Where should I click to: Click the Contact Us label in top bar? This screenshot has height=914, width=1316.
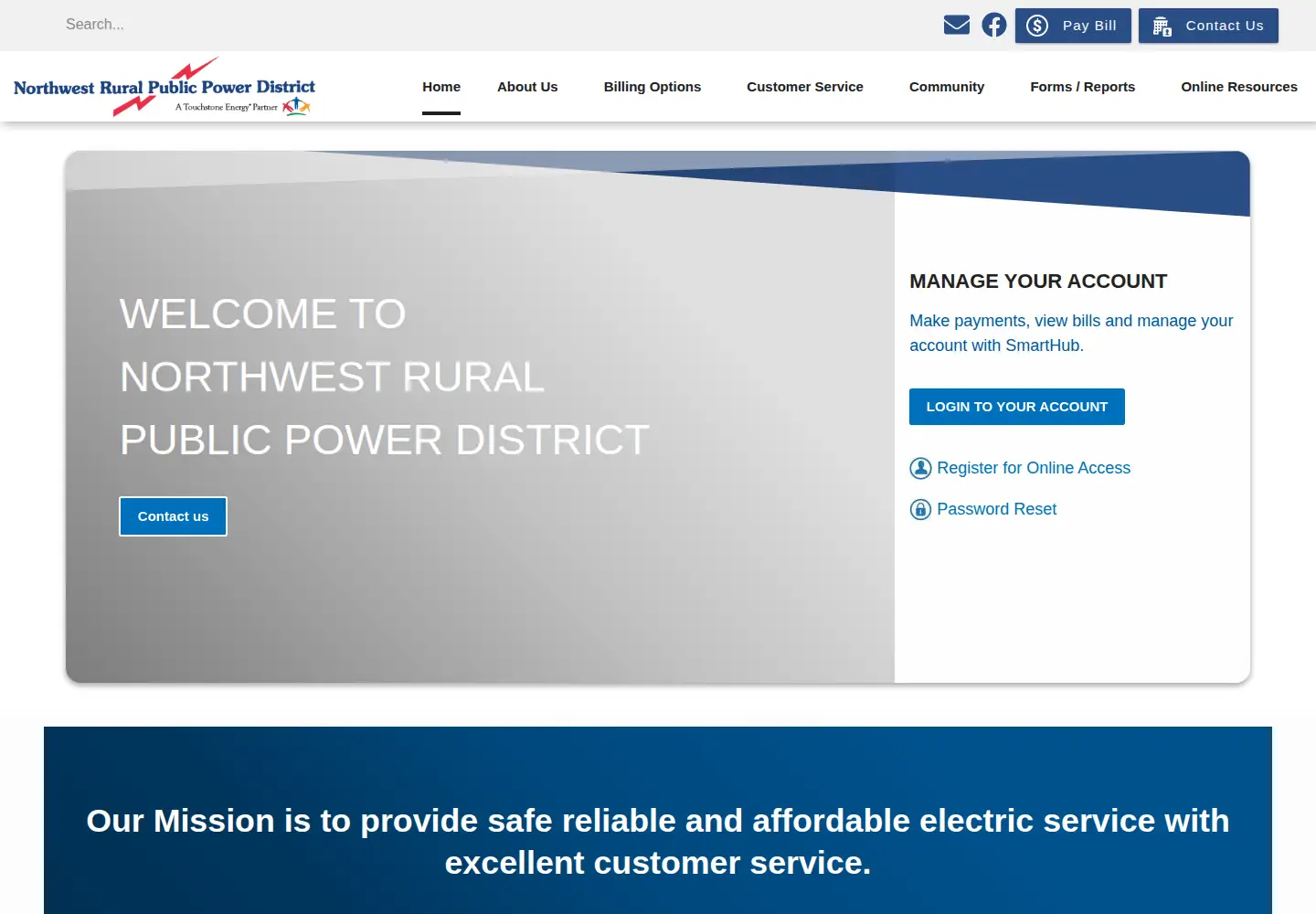pos(1225,26)
